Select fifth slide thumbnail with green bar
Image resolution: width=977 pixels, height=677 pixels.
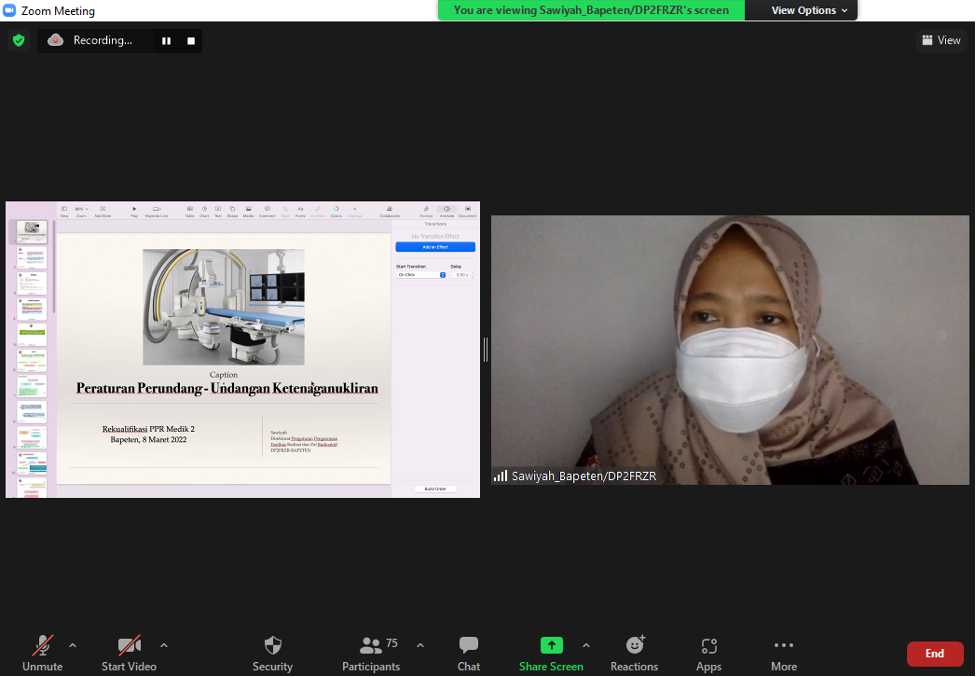pos(32,334)
